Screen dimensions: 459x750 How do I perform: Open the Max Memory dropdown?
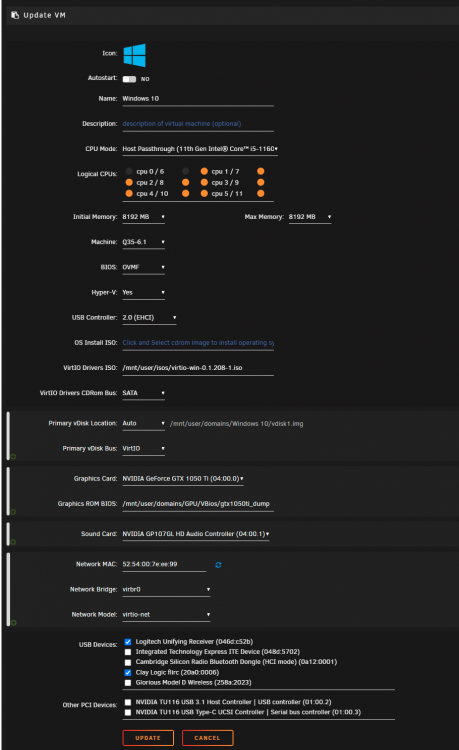pyautogui.click(x=310, y=217)
